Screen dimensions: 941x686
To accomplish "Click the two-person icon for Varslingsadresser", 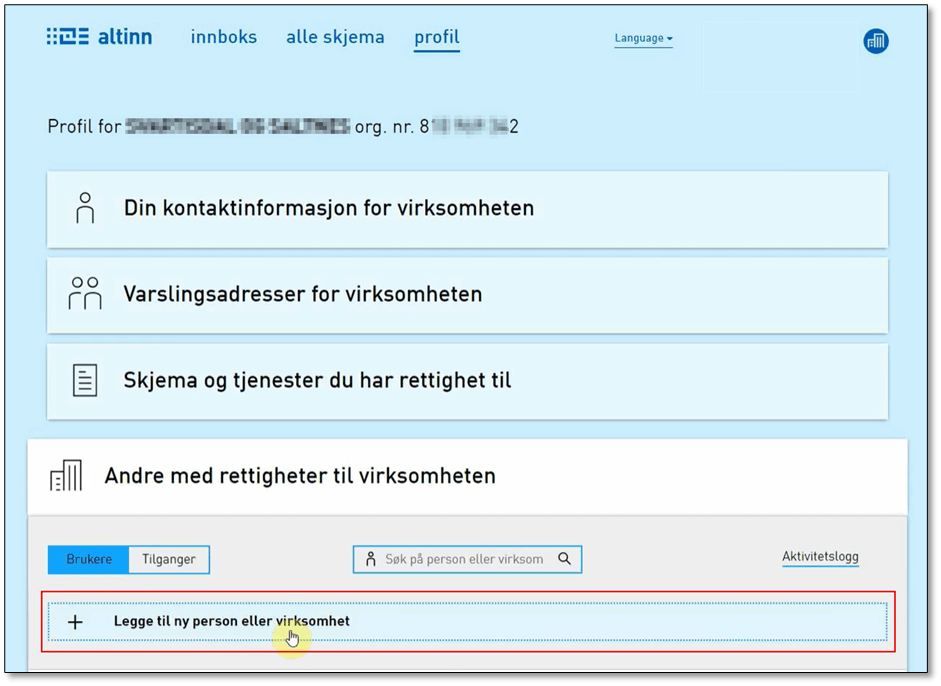I will 85,294.
